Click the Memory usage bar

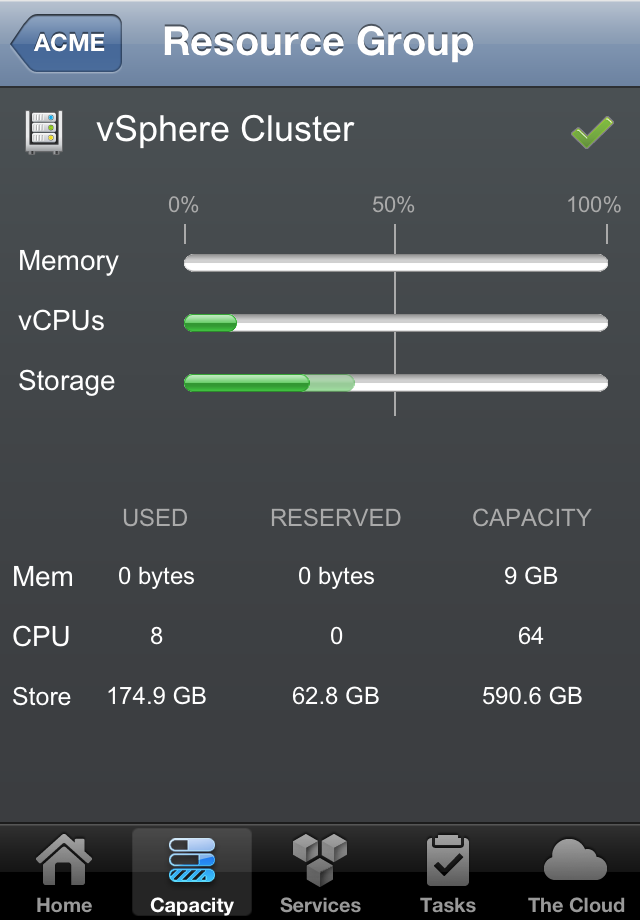[396, 263]
